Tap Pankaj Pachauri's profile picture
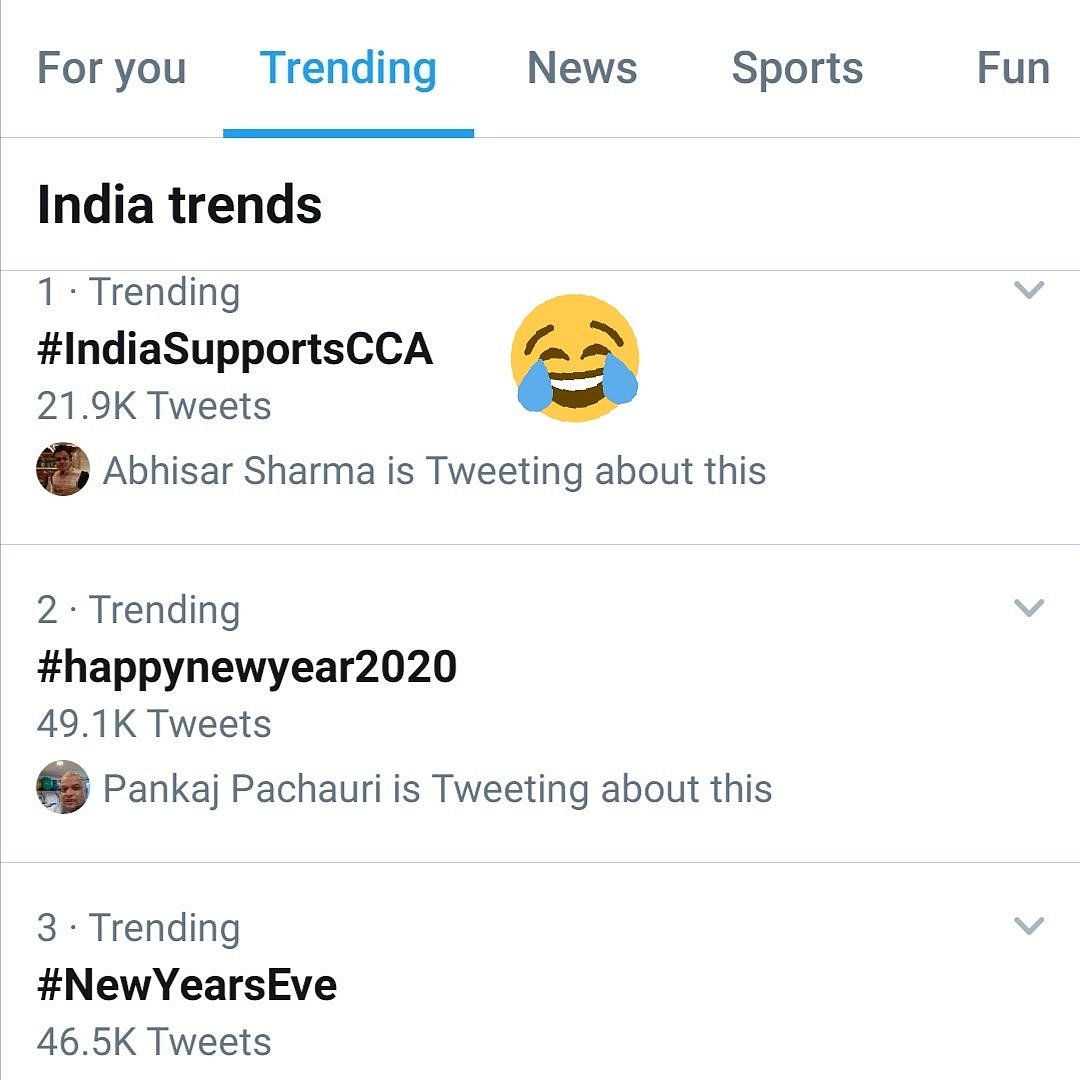Viewport: 1080px width, 1080px height. click(x=63, y=788)
